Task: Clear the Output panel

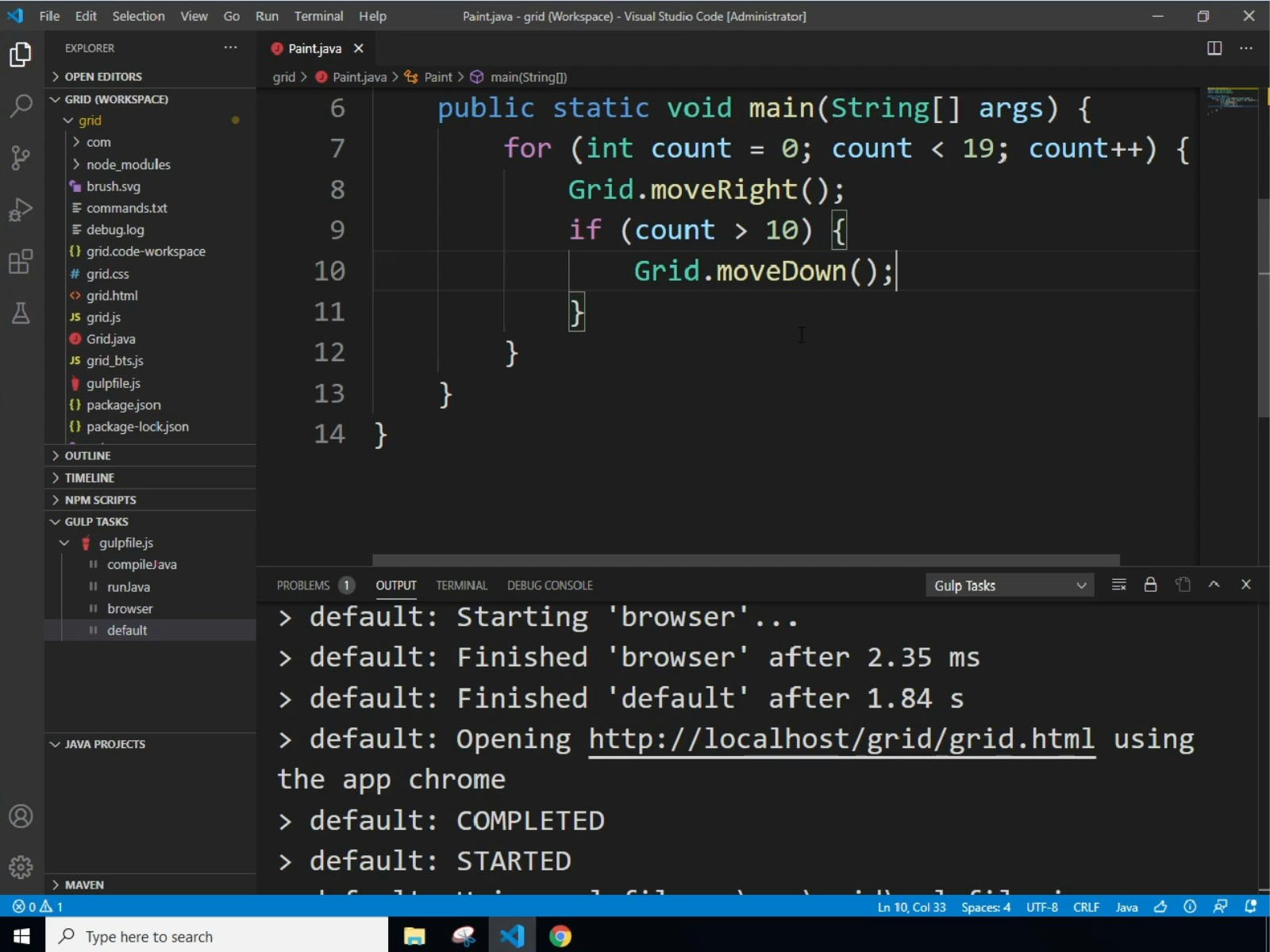Action: click(x=1119, y=585)
